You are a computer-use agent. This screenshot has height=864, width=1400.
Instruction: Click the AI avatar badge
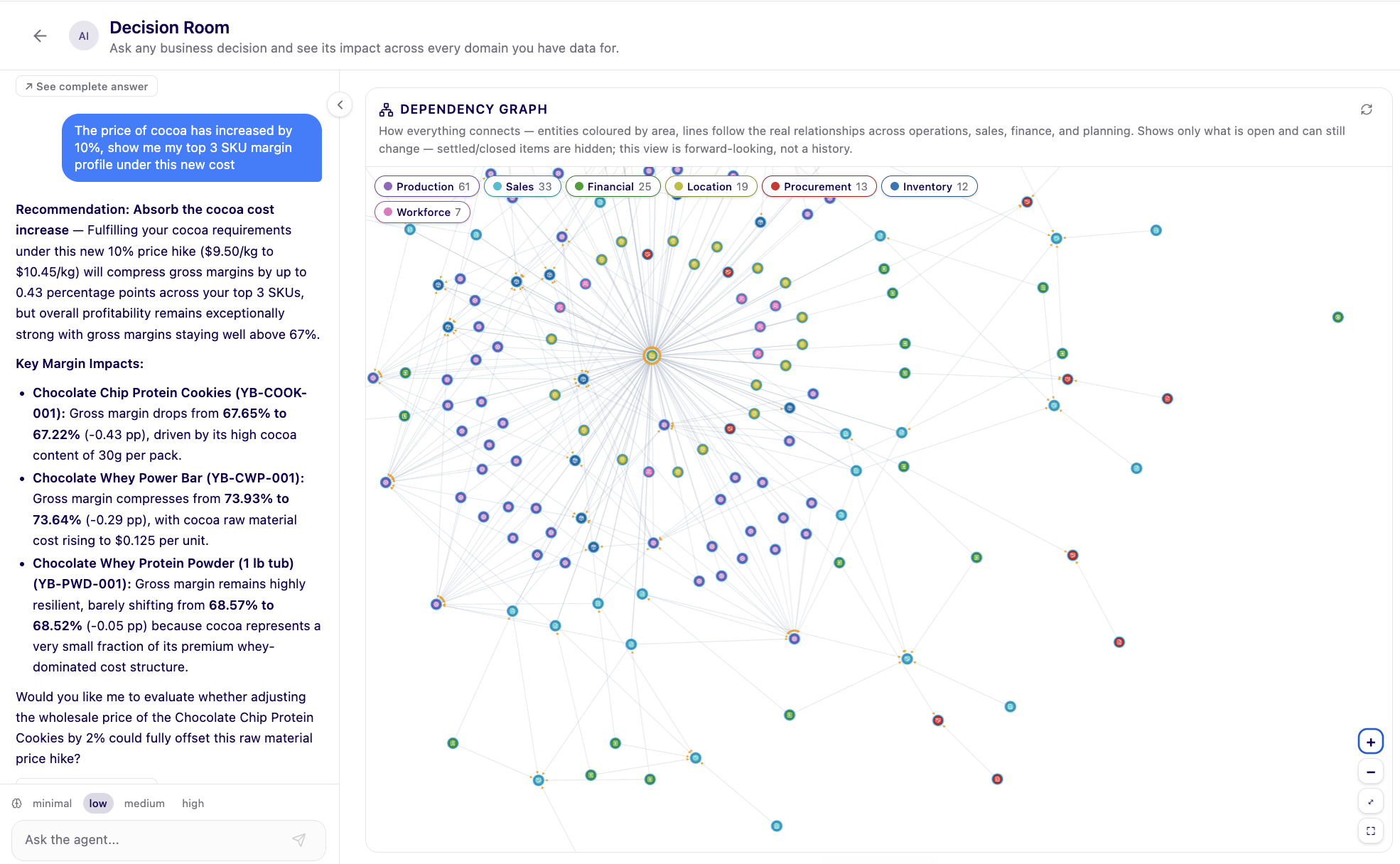(x=84, y=36)
